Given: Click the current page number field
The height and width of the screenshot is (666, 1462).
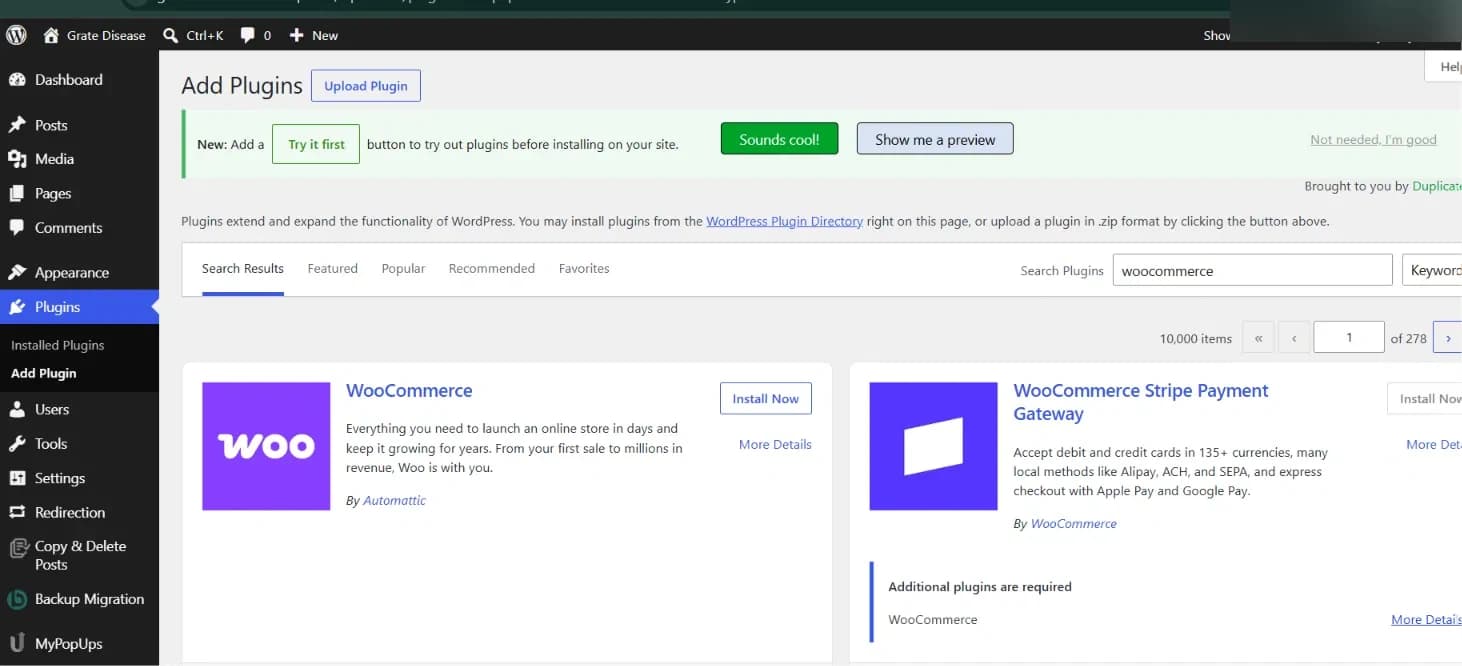Looking at the screenshot, I should (x=1349, y=337).
